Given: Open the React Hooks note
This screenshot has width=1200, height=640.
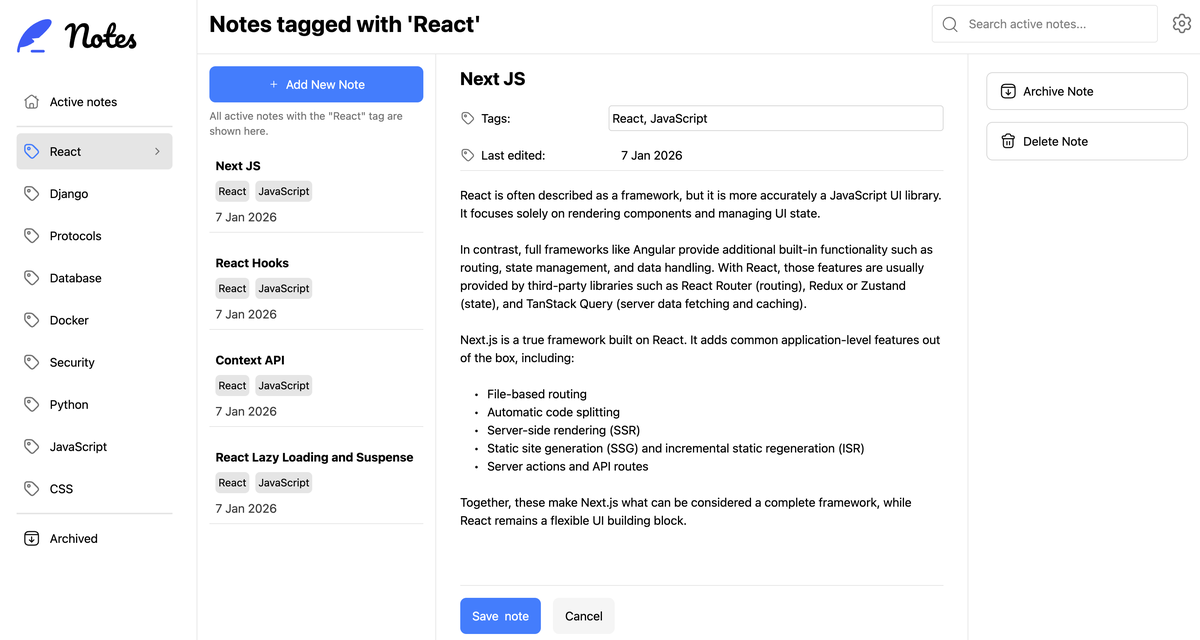Looking at the screenshot, I should [252, 262].
